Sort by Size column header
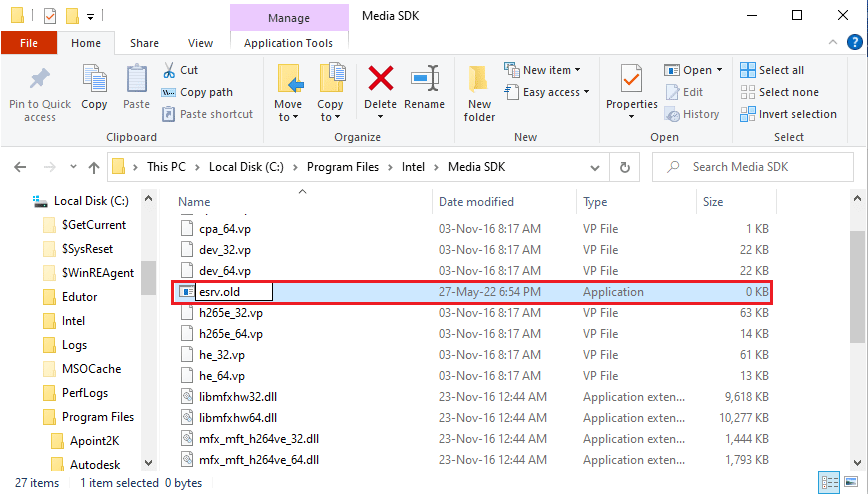Image resolution: width=868 pixels, height=494 pixels. (713, 202)
